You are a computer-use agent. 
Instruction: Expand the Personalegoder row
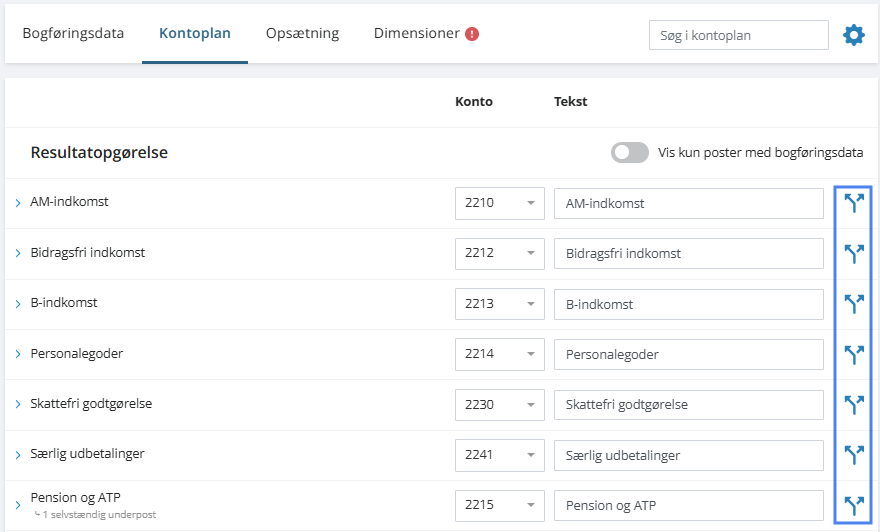pos(18,354)
